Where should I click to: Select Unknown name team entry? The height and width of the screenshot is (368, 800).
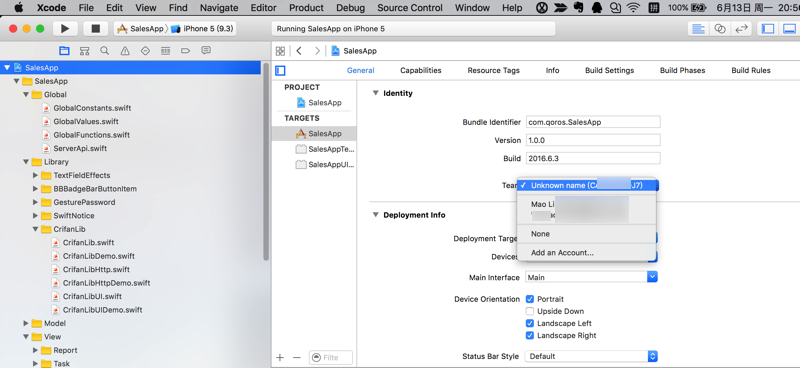[x=586, y=185]
